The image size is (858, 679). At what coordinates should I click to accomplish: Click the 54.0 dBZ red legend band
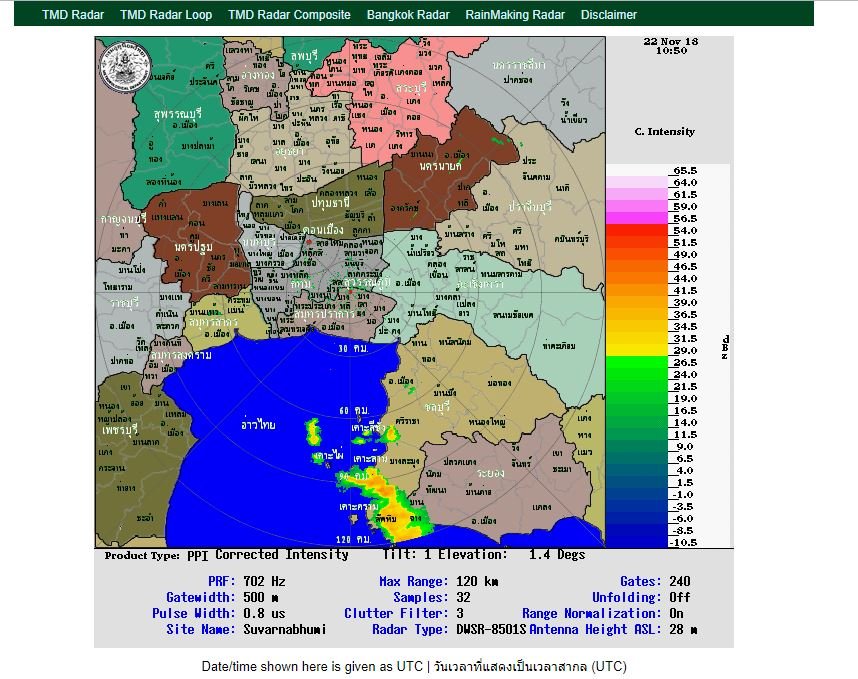click(637, 230)
